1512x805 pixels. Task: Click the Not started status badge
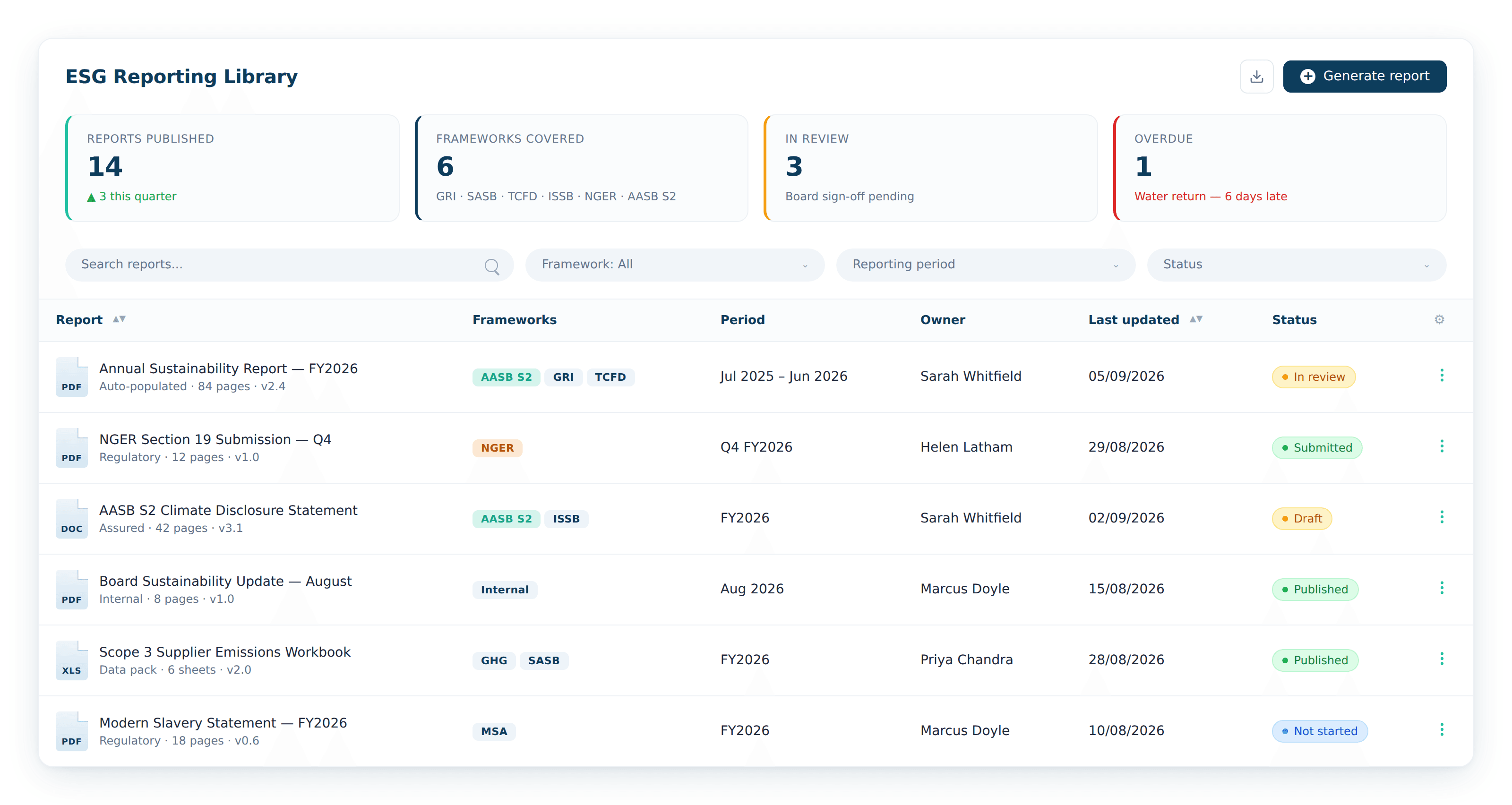(x=1320, y=732)
